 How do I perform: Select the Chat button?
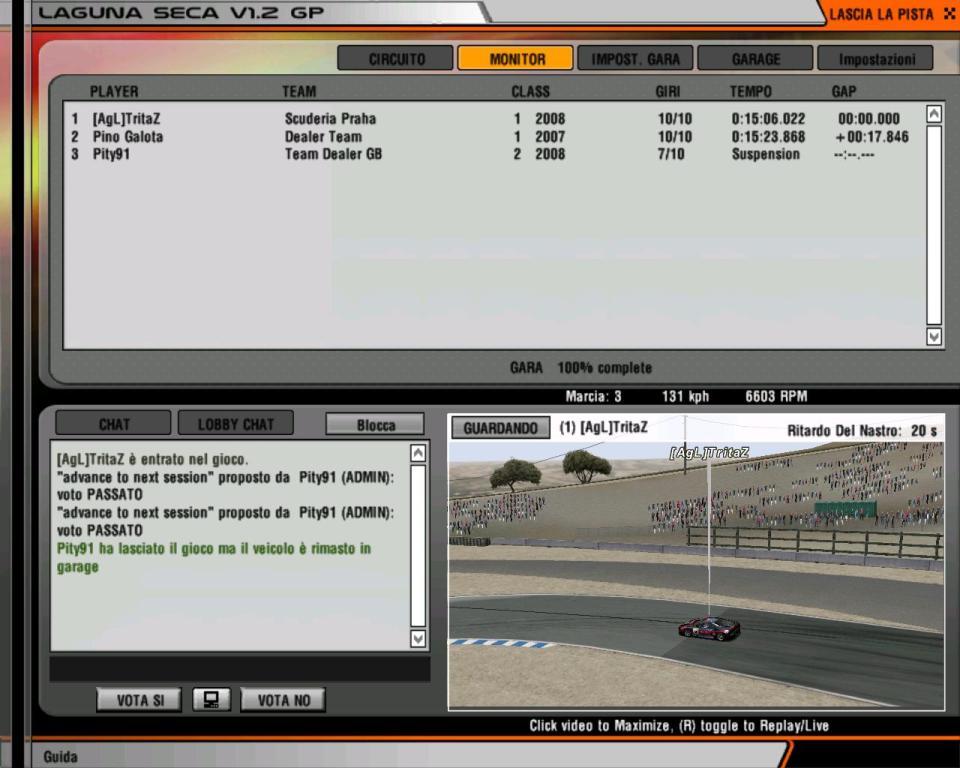pyautogui.click(x=114, y=424)
